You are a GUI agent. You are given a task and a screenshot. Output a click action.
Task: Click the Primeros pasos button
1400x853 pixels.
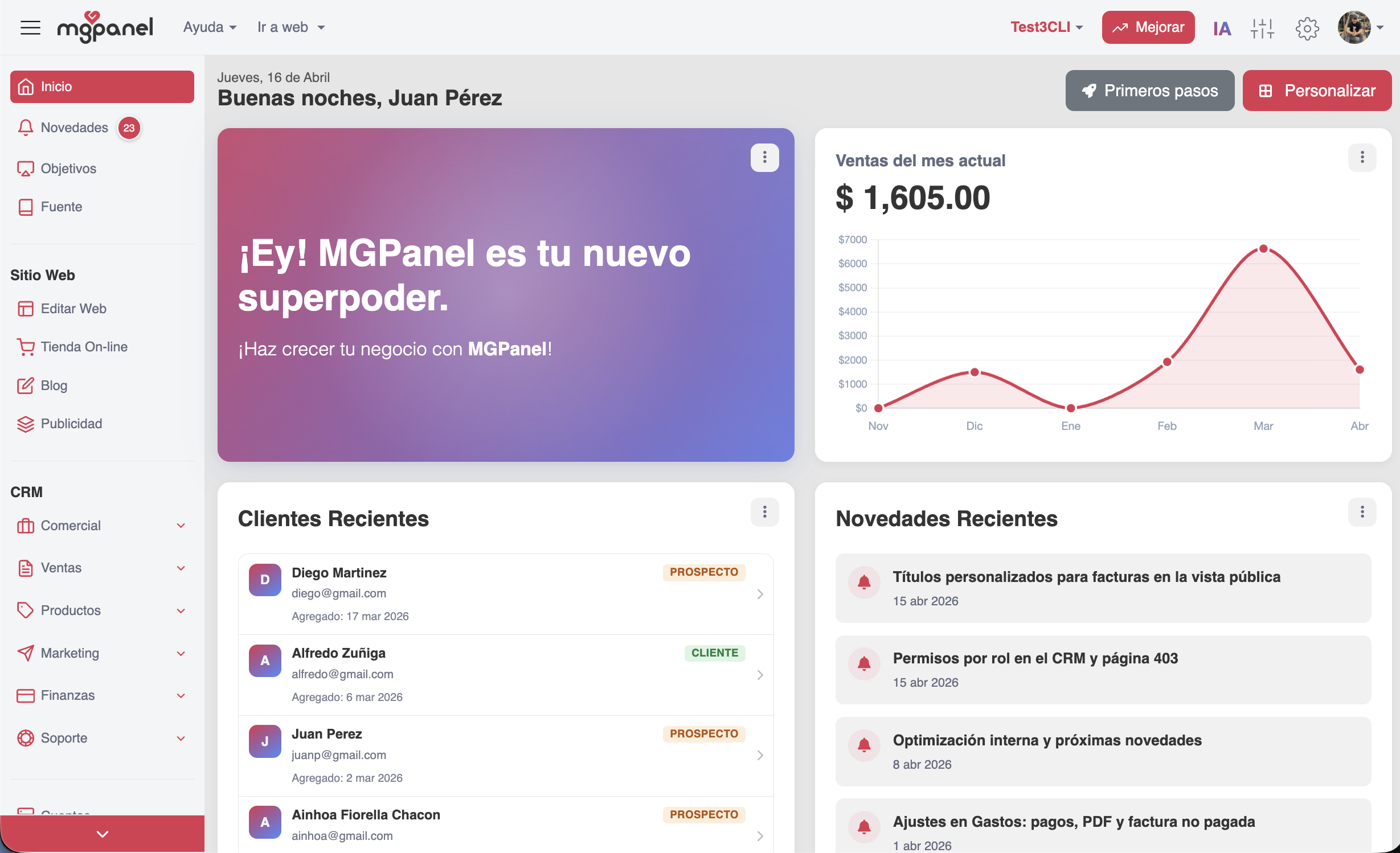(x=1149, y=91)
